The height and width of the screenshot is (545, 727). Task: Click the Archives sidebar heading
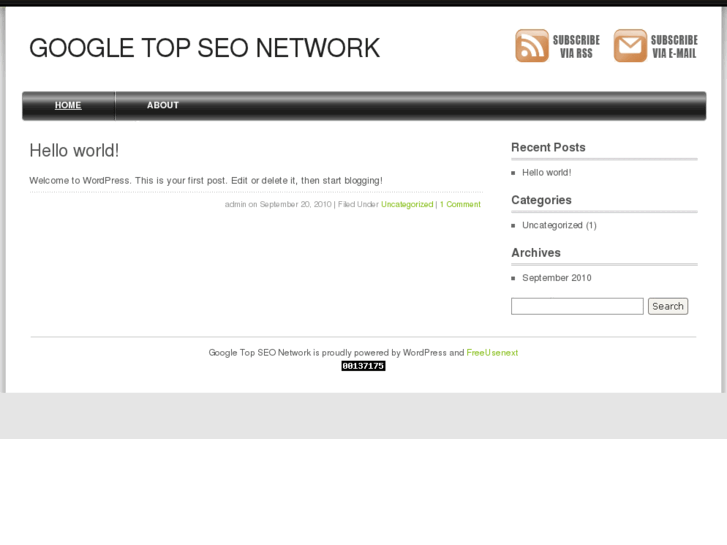(x=536, y=253)
